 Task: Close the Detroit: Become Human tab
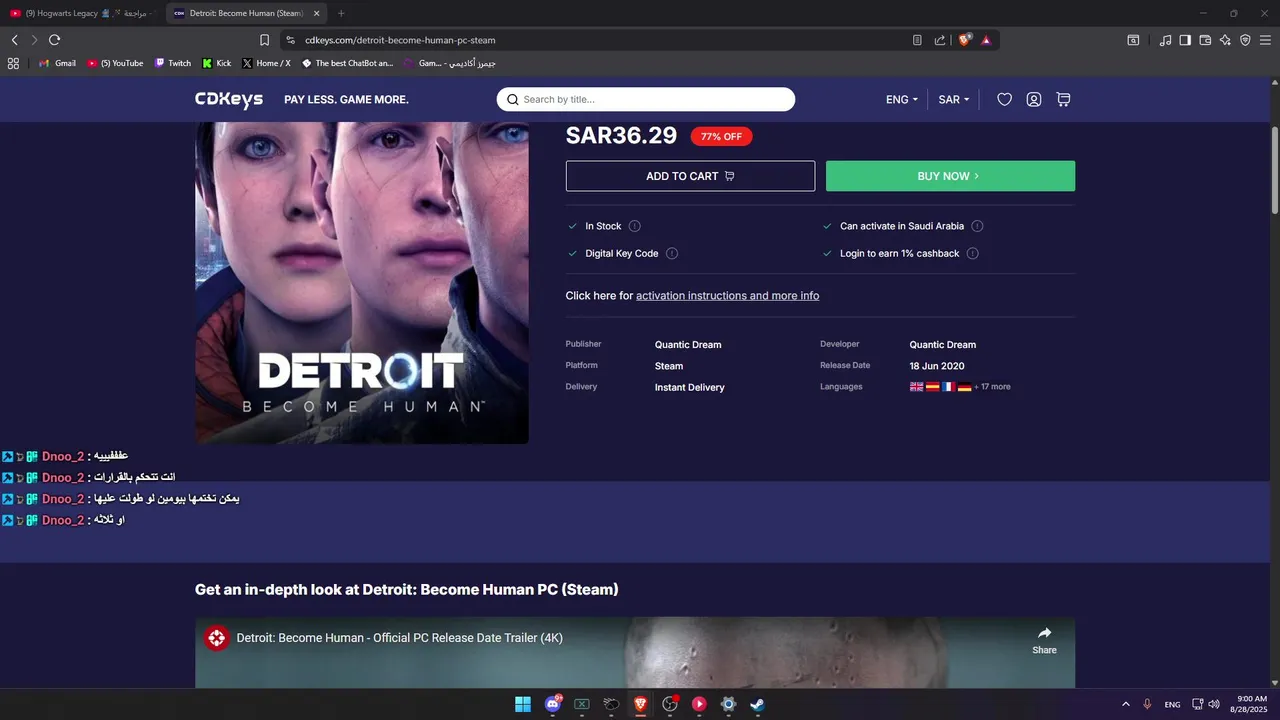pos(317,13)
